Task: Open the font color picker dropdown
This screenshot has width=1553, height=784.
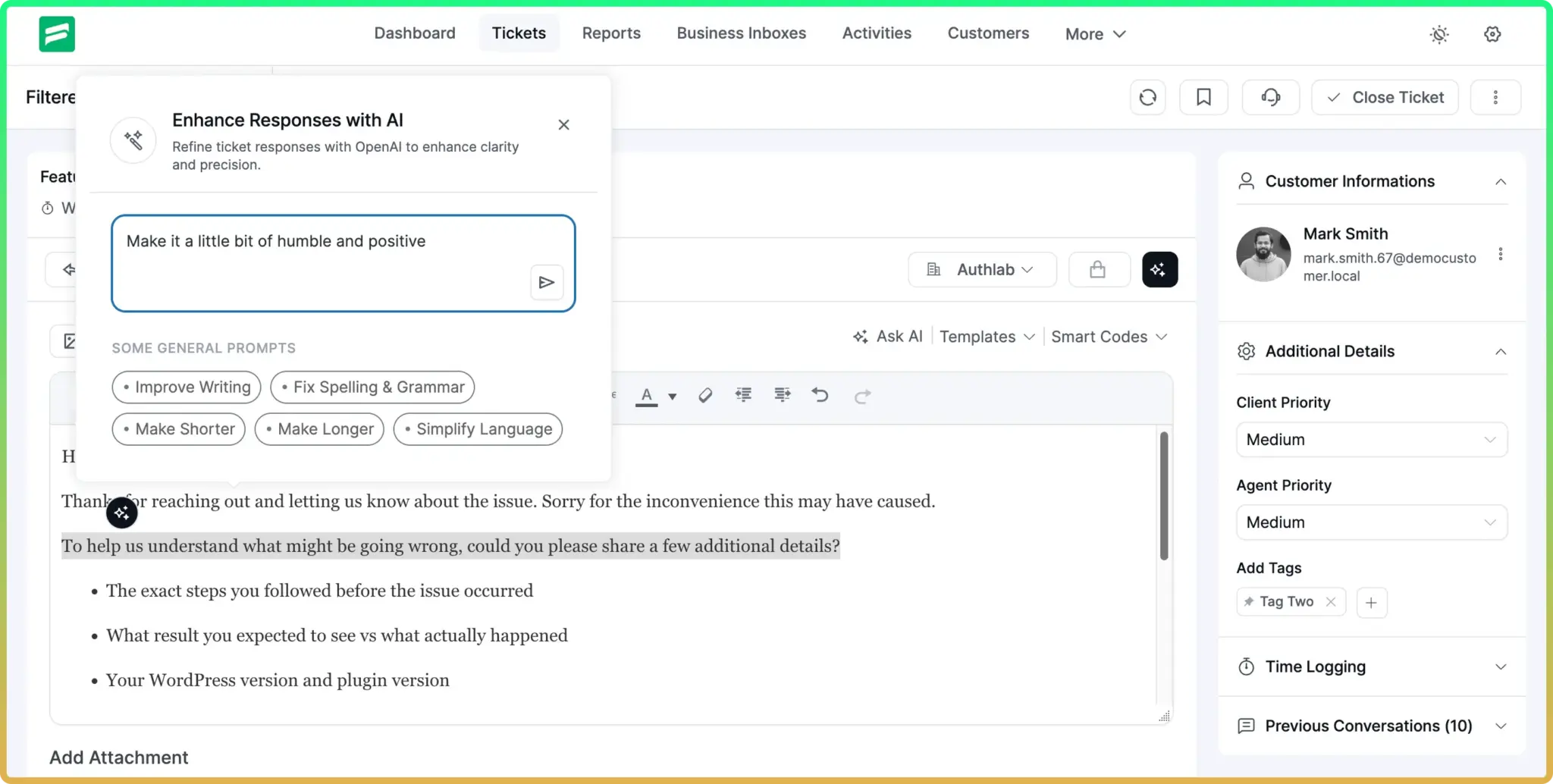Action: [672, 395]
